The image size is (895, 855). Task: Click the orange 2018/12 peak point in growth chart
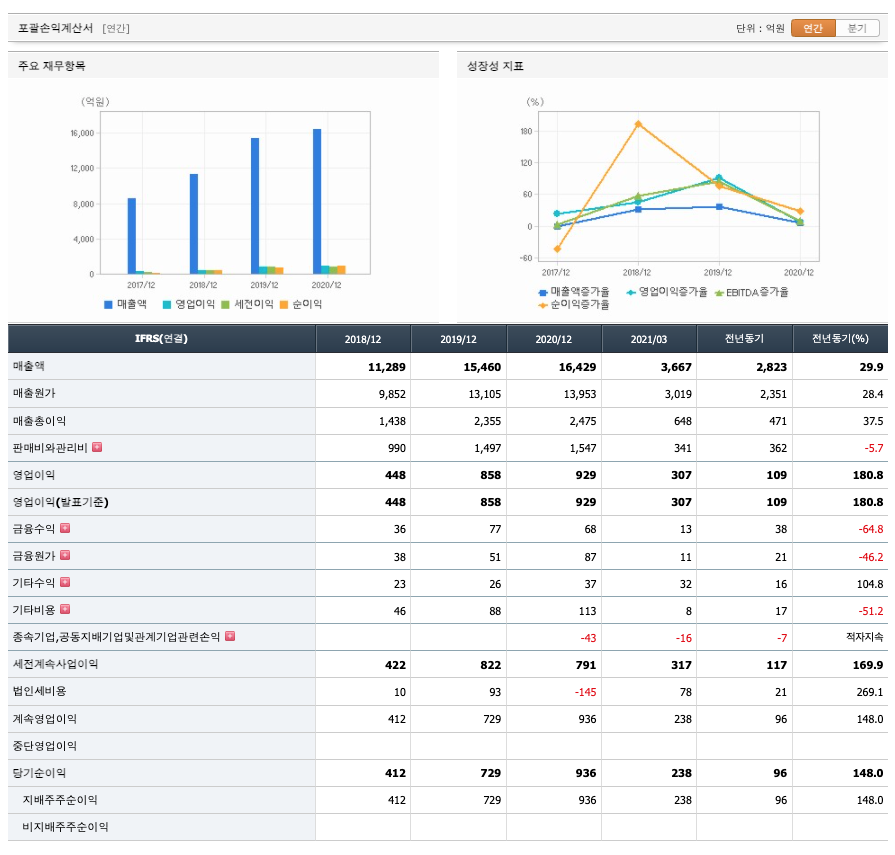point(638,124)
